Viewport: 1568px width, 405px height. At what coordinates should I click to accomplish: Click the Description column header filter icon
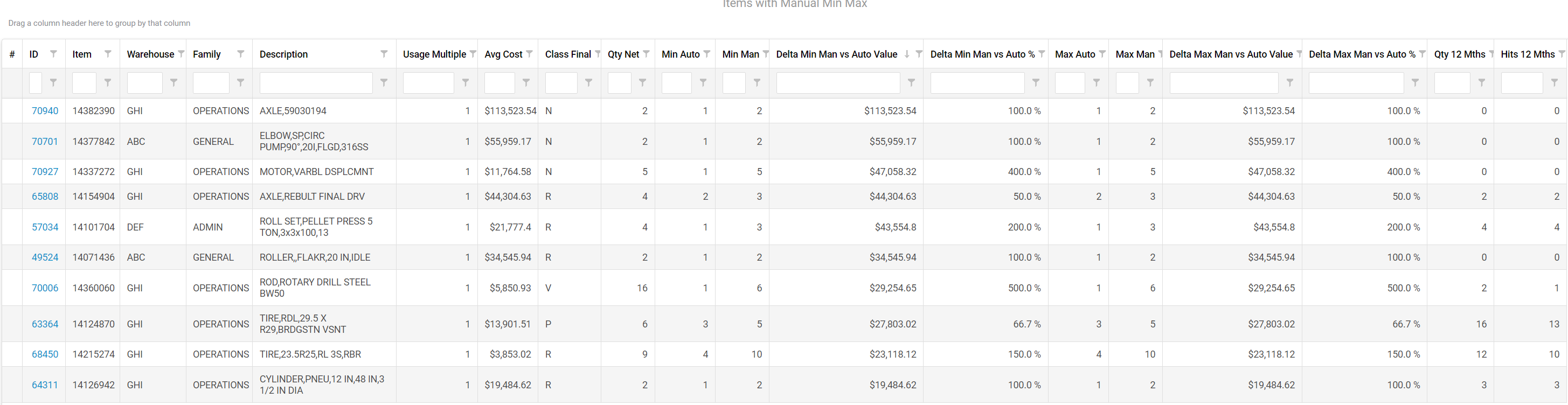[384, 54]
